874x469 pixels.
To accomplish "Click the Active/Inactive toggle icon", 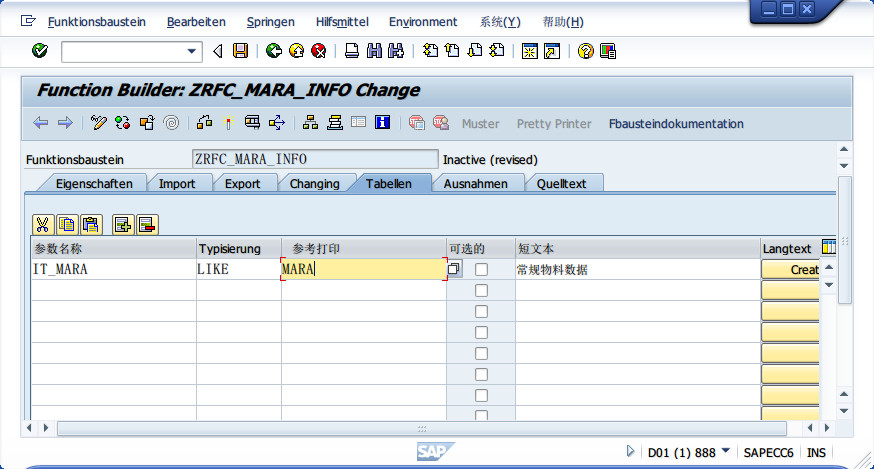I will pos(123,123).
